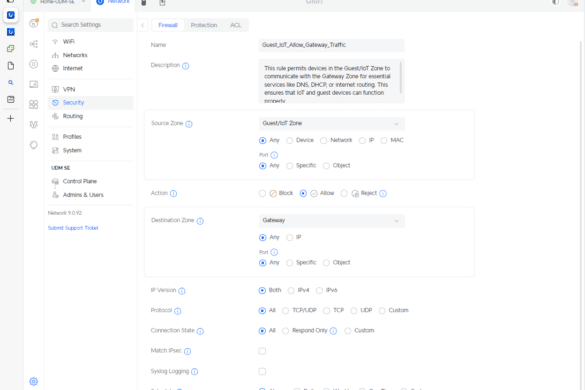Select MAC under Source Zone
This screenshot has height=390, width=585.
tap(384, 141)
